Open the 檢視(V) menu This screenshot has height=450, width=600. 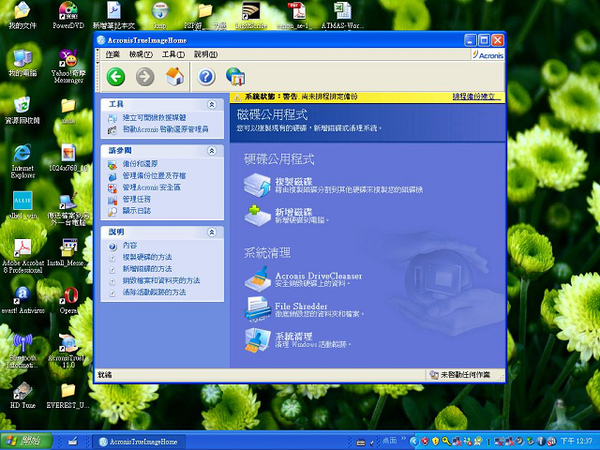pos(141,54)
